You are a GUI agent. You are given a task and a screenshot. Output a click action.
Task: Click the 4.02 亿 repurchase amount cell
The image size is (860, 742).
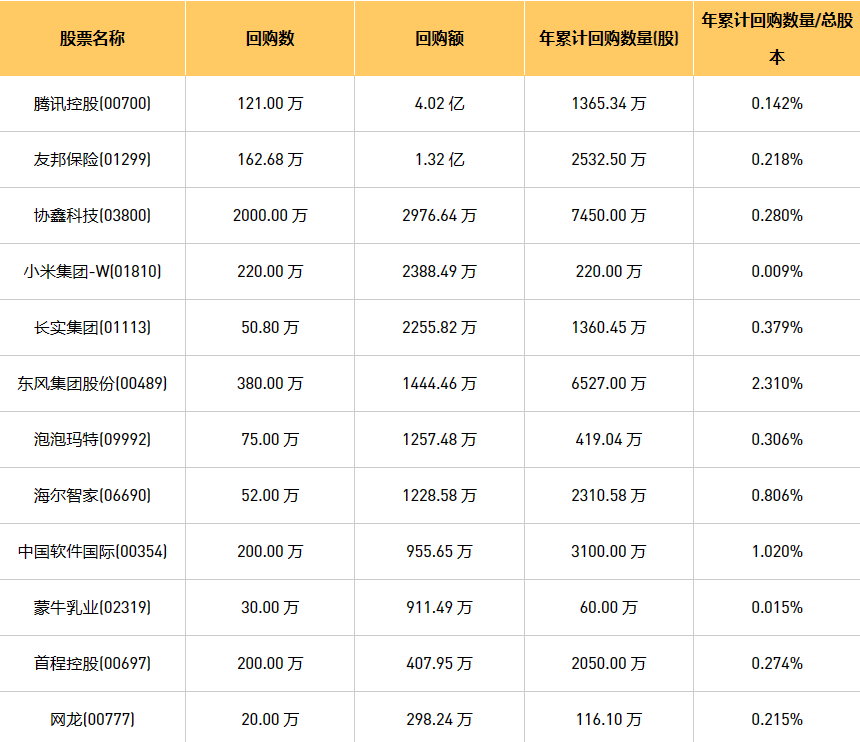439,103
